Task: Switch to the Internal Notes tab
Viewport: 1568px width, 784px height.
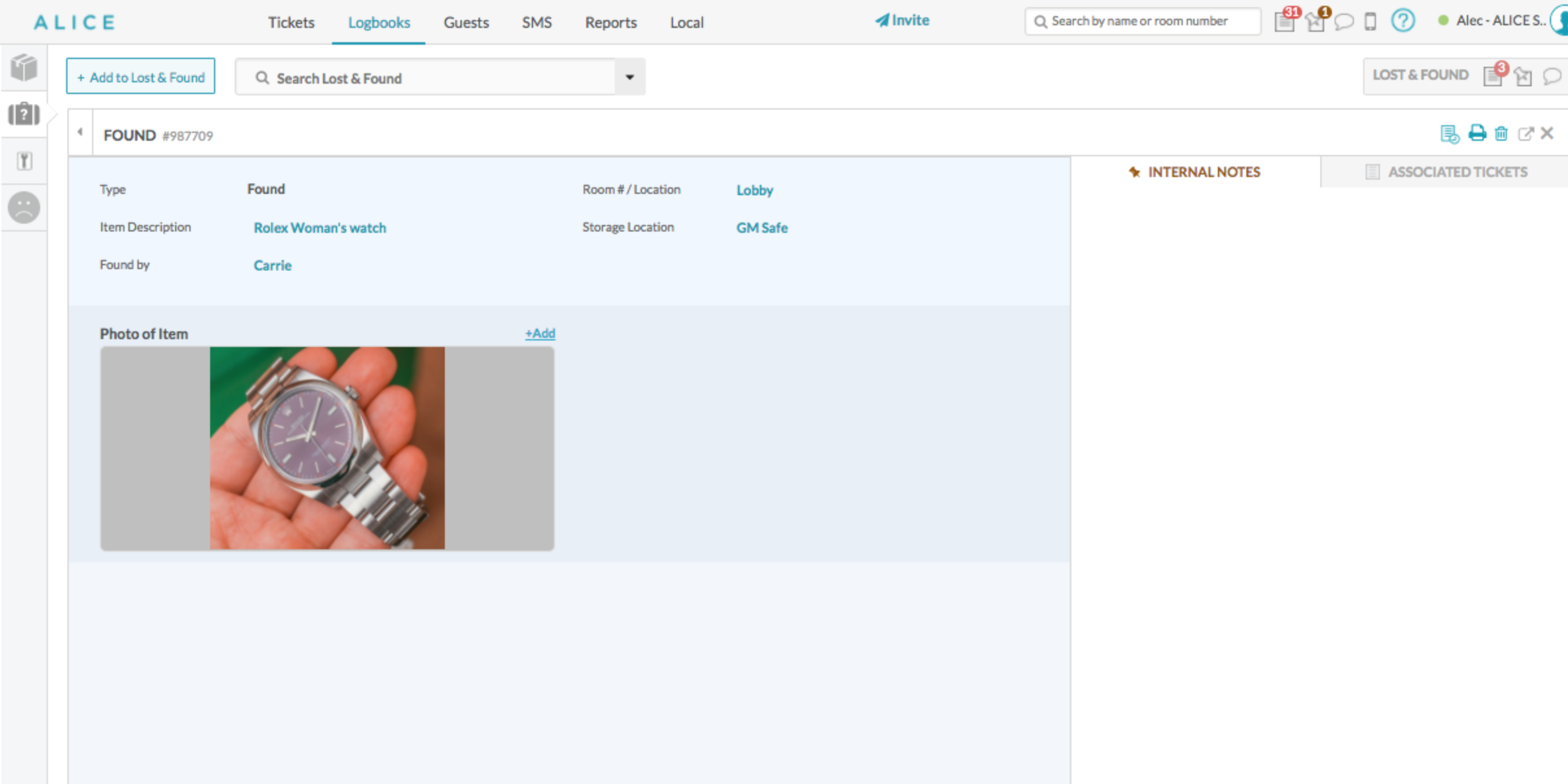Action: coord(1203,172)
